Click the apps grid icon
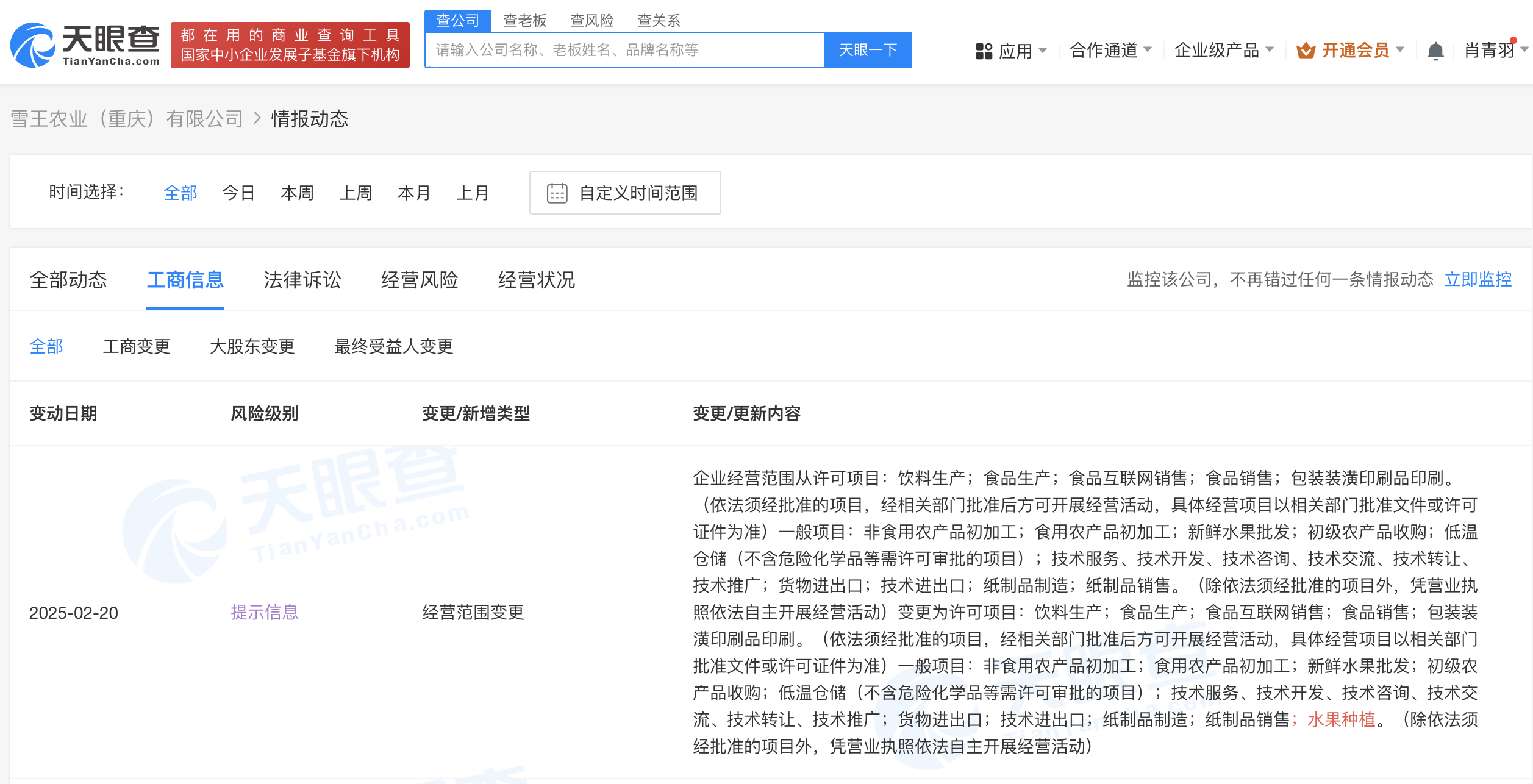Viewport: 1533px width, 784px height. click(984, 51)
